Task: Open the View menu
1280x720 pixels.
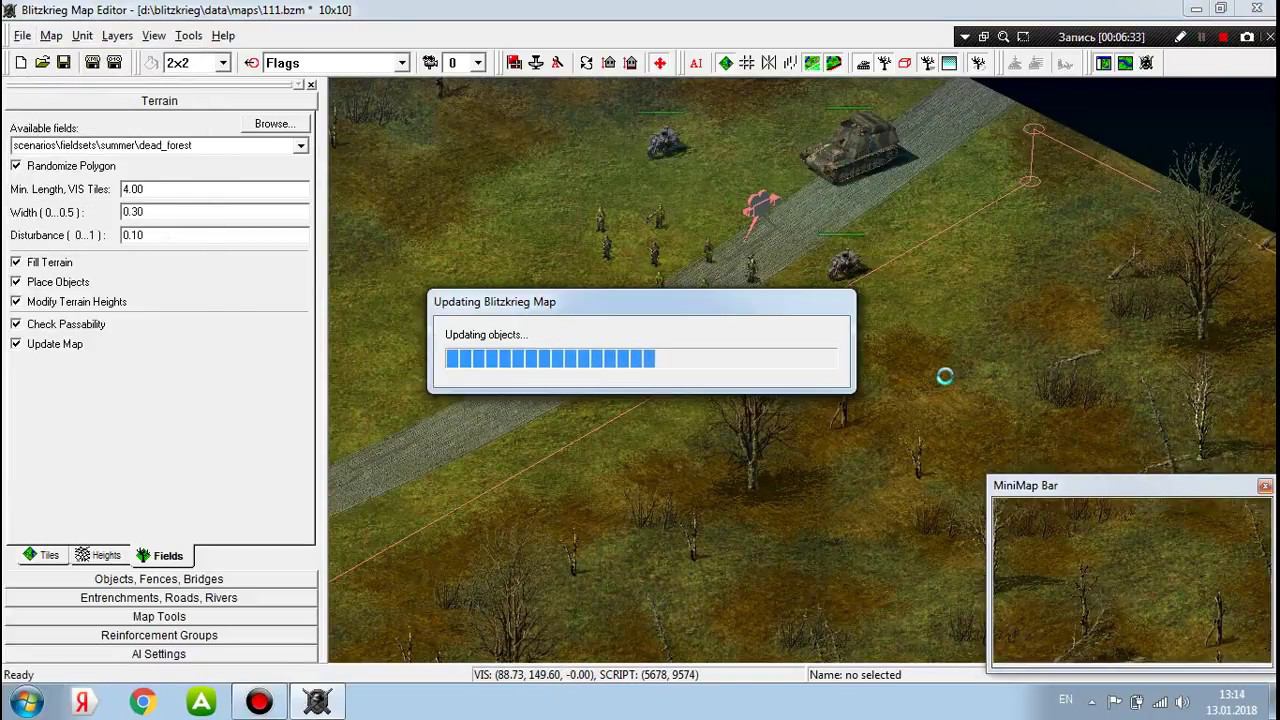Action: [x=154, y=36]
